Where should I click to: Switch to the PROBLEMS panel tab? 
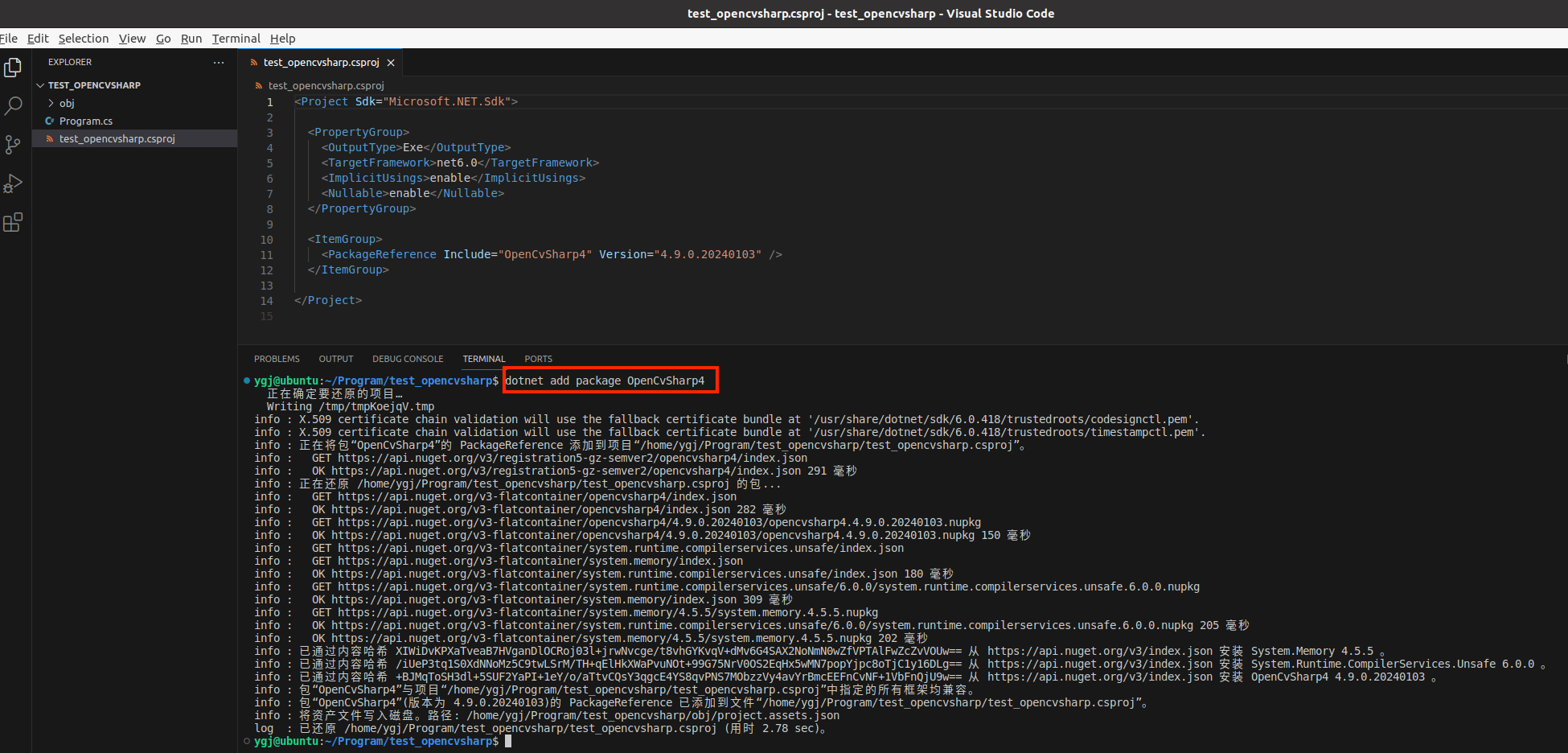[277, 359]
